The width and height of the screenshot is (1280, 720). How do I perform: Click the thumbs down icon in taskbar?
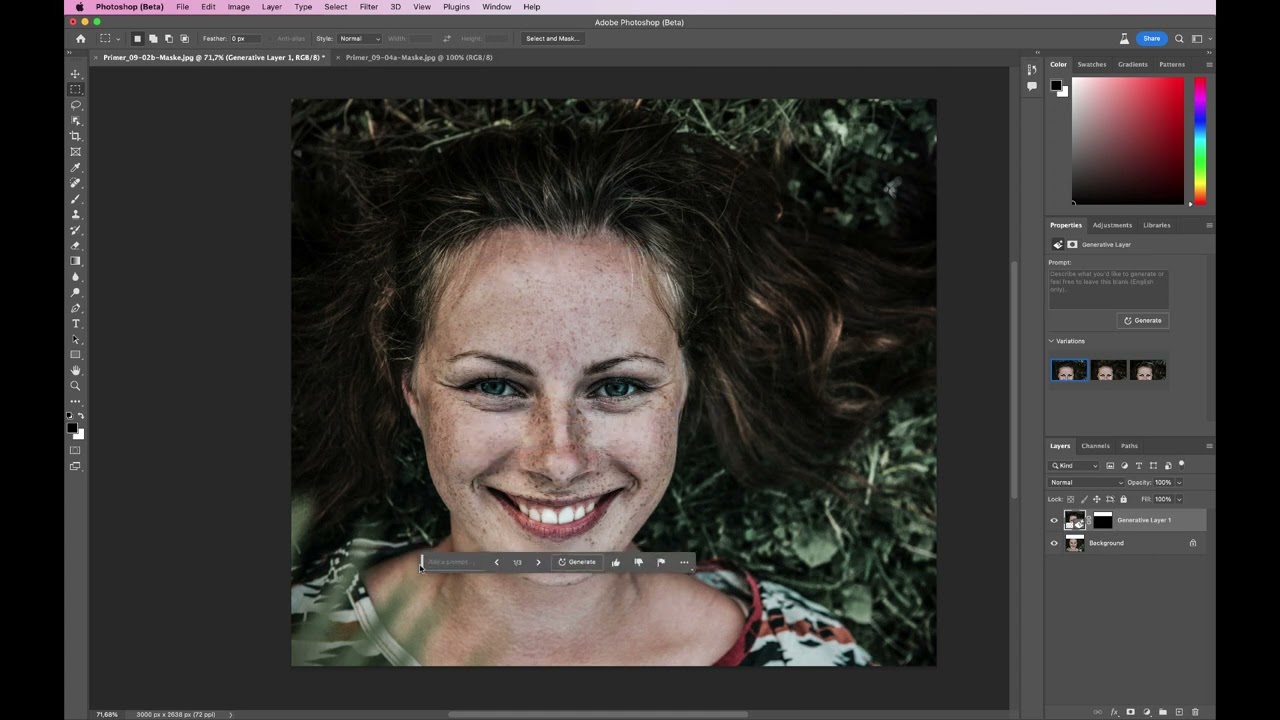coord(638,562)
